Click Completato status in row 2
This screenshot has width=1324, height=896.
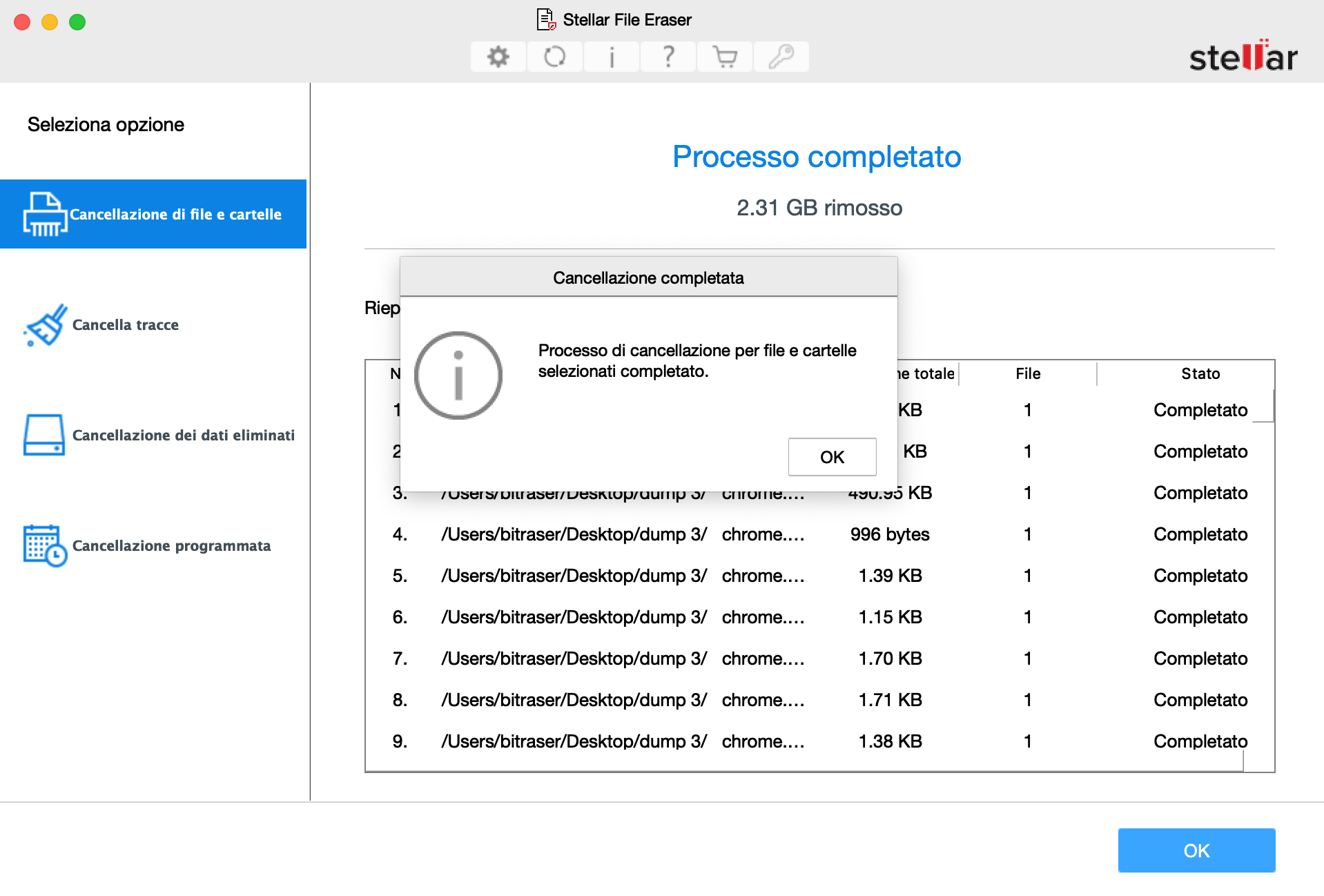coord(1200,451)
